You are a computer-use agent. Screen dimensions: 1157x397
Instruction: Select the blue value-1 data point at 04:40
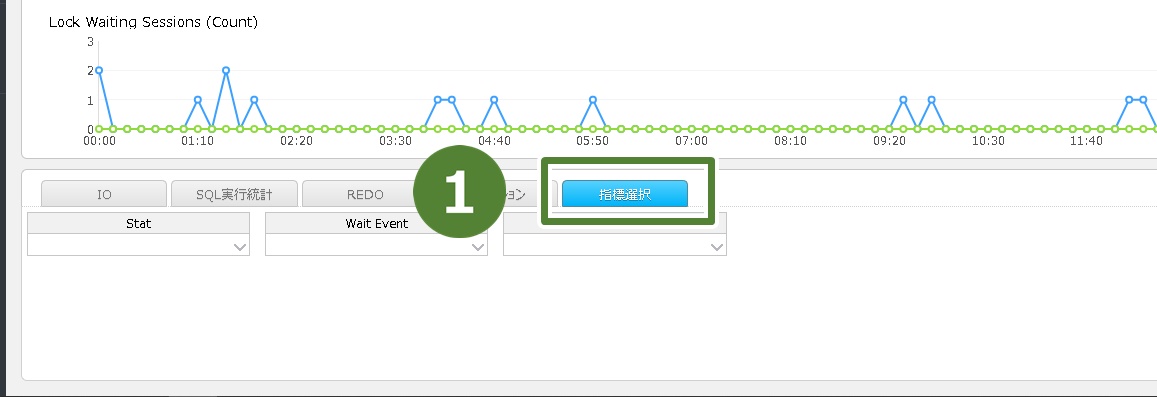pos(494,99)
